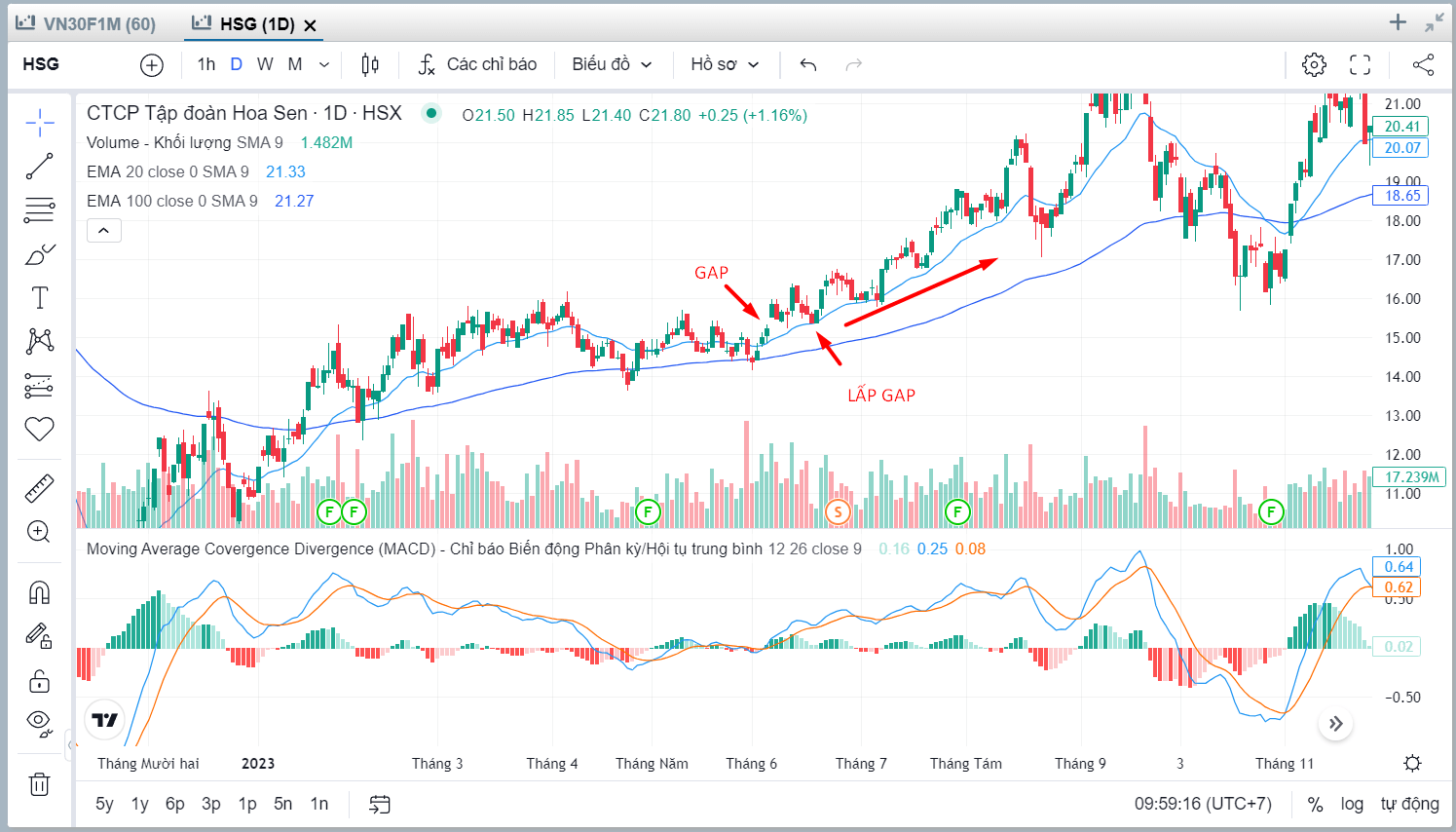The image size is (1456, 832).
Task: Click the orange S split event marker
Action: 838,511
